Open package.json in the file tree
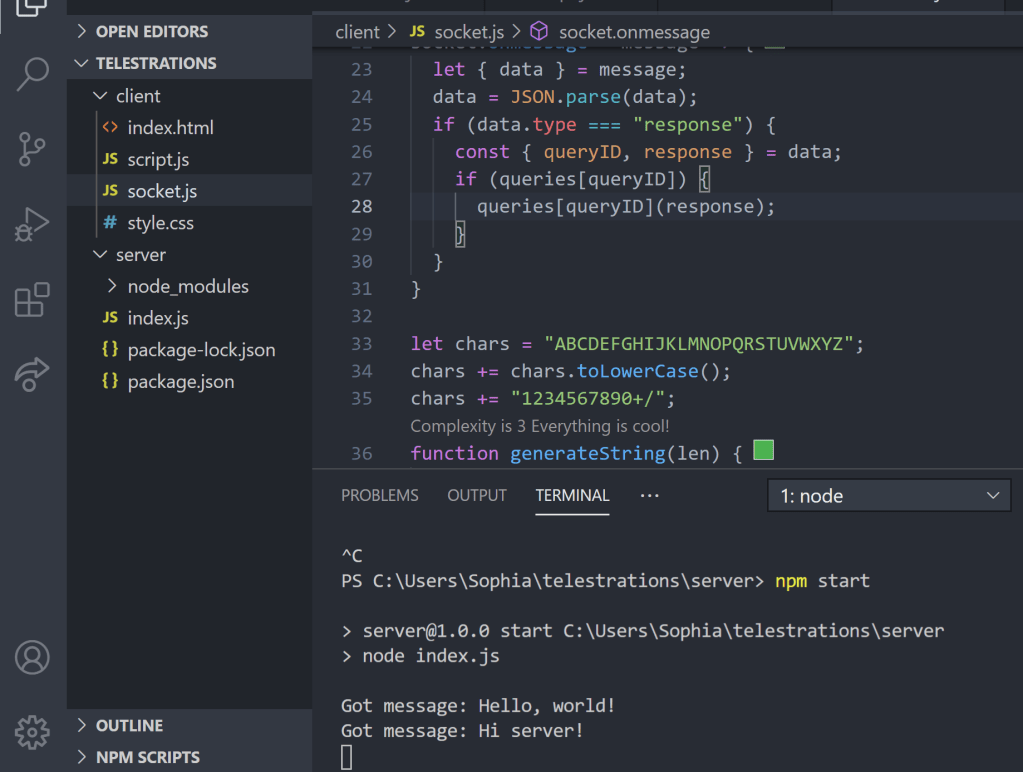Screen dimensions: 1023x772 pos(180,382)
